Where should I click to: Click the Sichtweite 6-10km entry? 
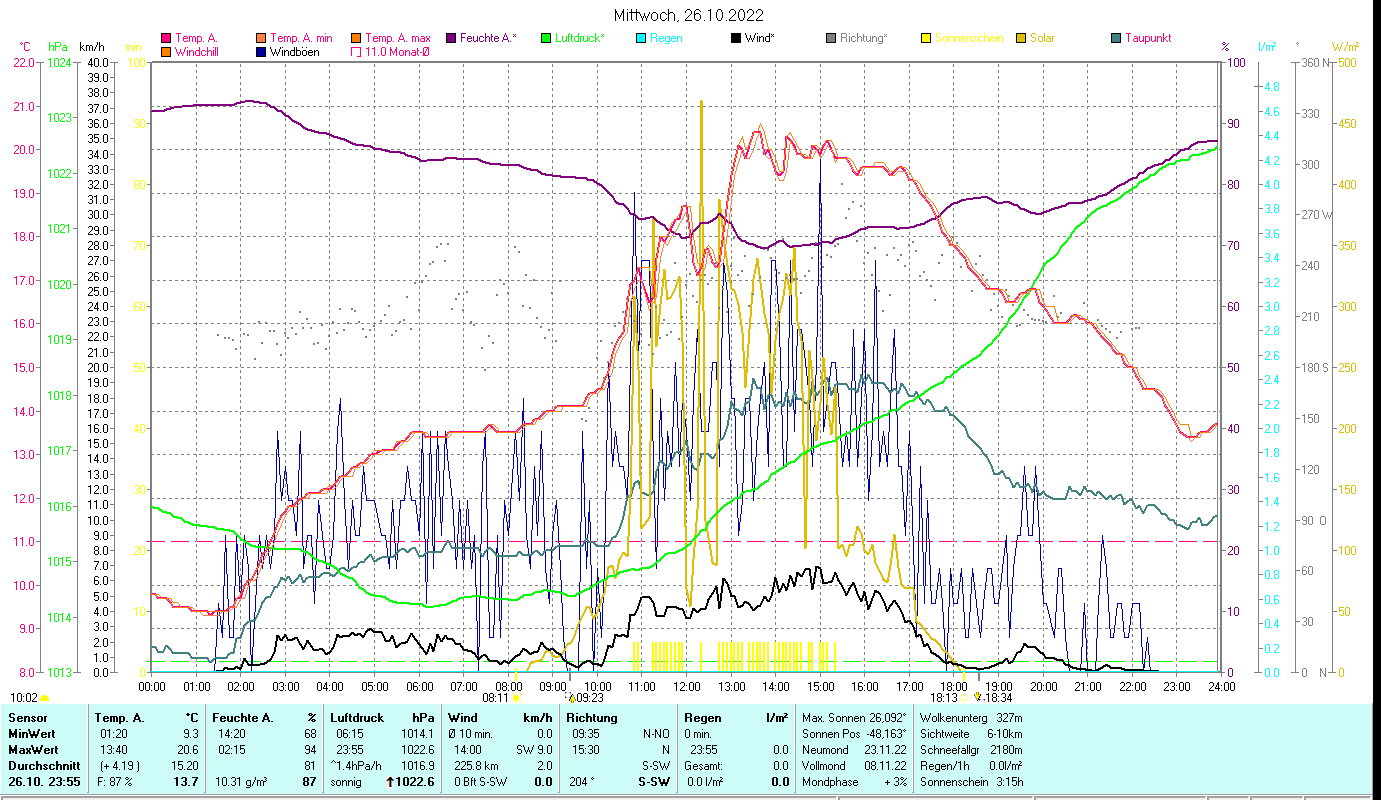tap(970, 734)
